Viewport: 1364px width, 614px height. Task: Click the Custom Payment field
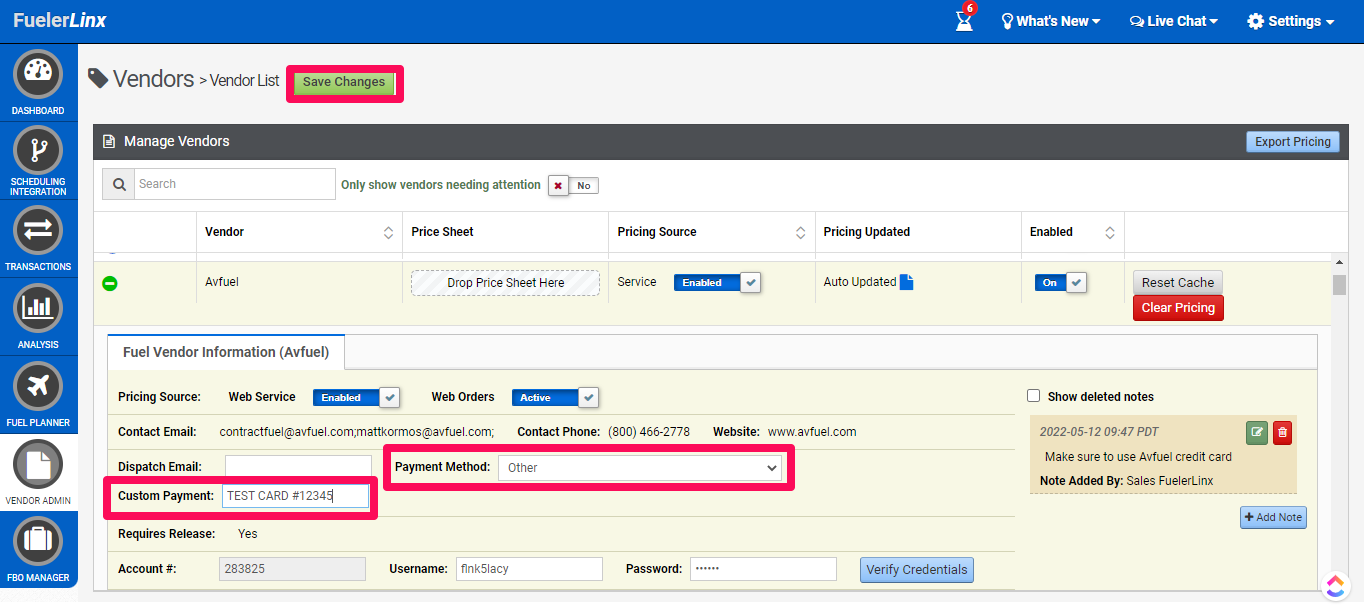296,495
